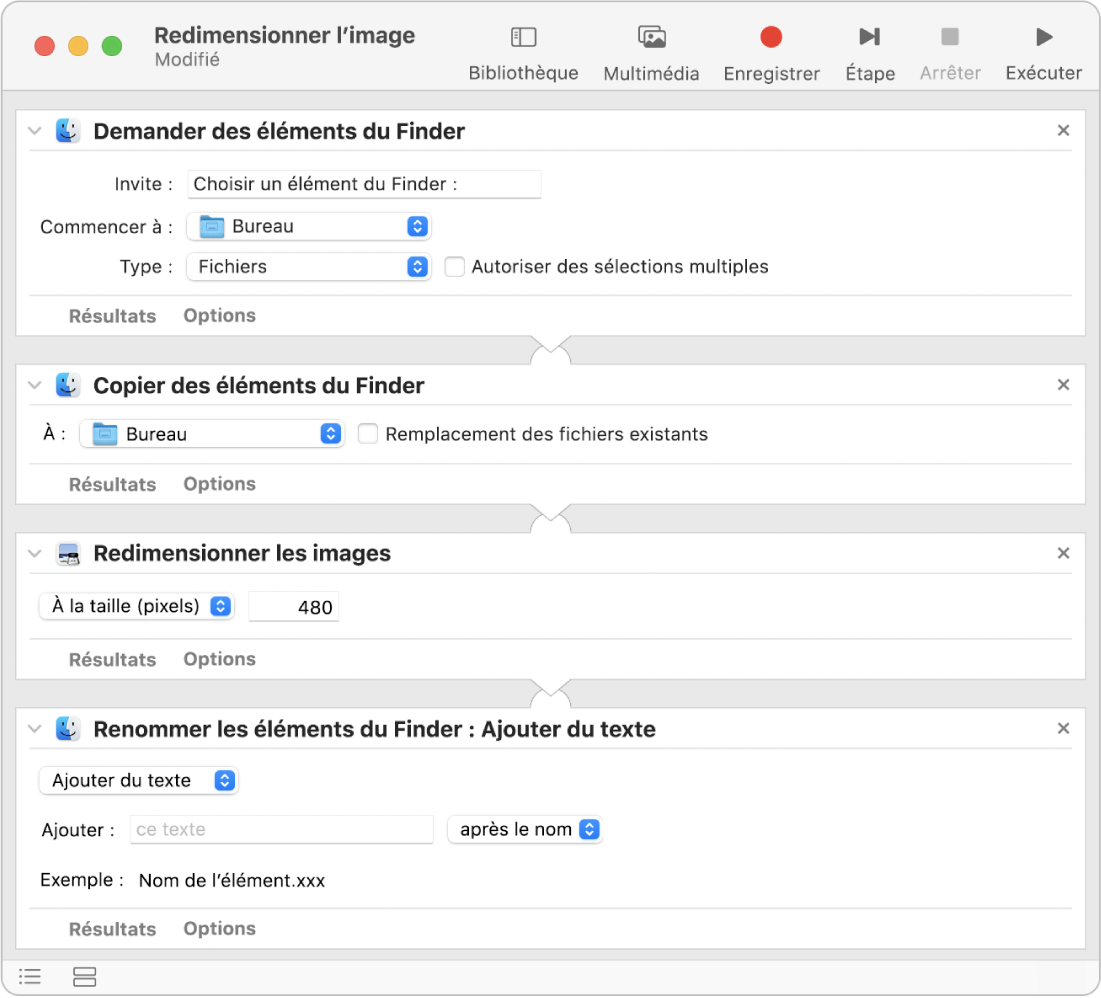Collapse the Demander des éléments du Finder action

click(x=35, y=131)
